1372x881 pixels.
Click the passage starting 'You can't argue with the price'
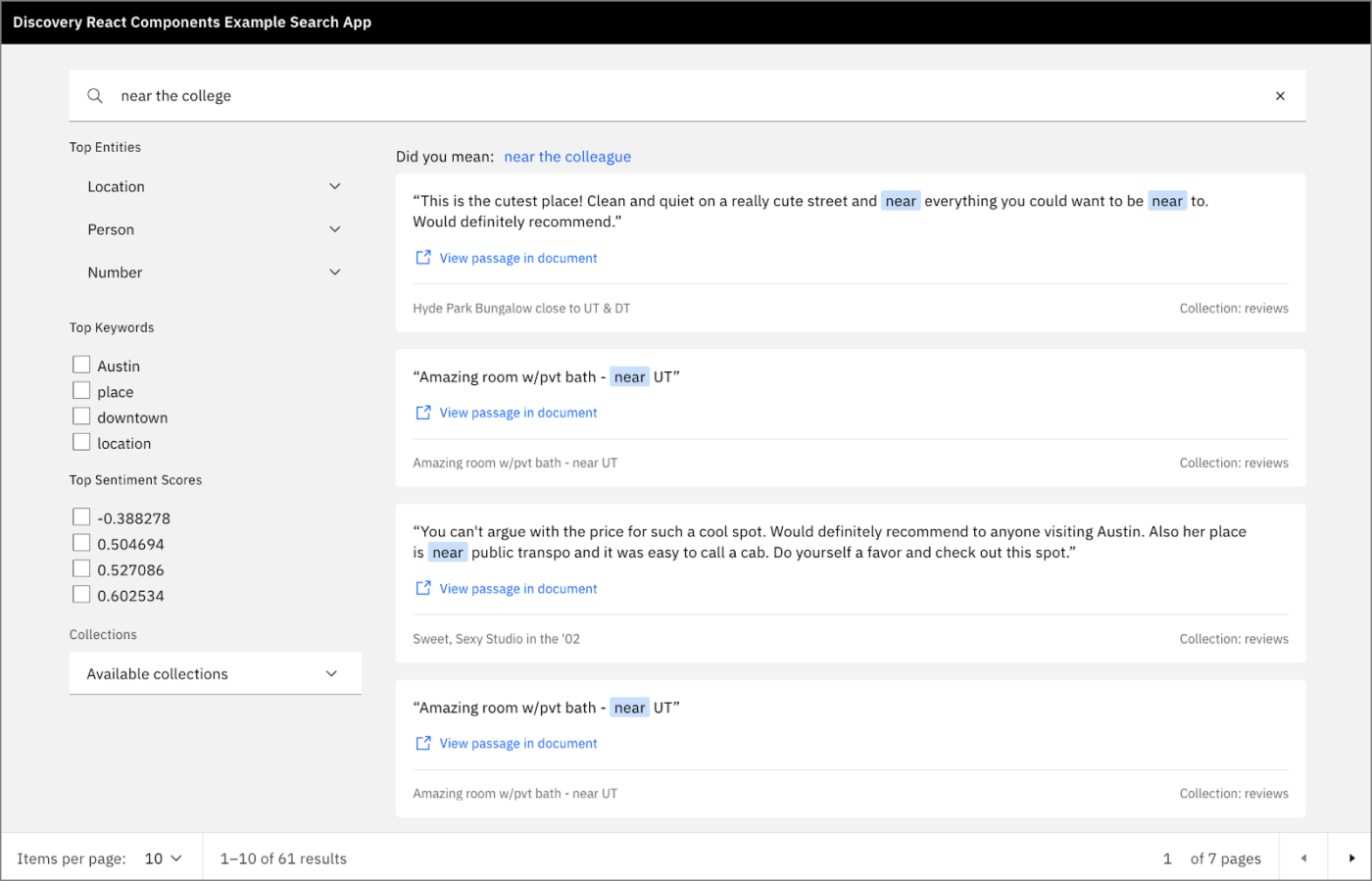click(829, 542)
